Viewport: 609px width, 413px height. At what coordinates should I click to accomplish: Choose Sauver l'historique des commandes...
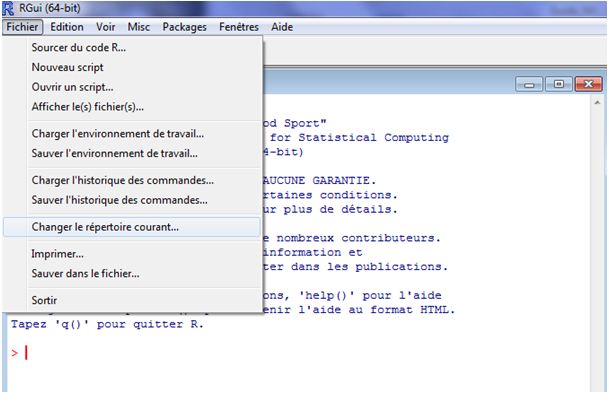(x=132, y=200)
